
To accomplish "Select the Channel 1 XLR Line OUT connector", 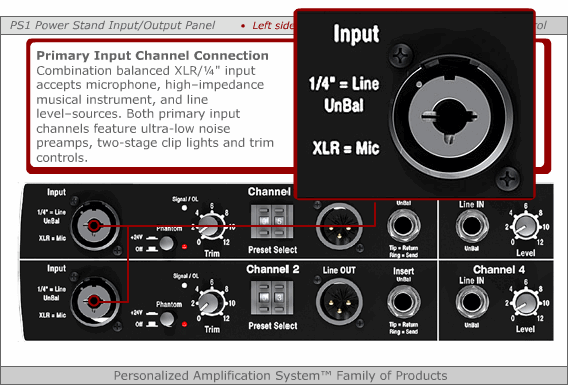I will [x=339, y=226].
